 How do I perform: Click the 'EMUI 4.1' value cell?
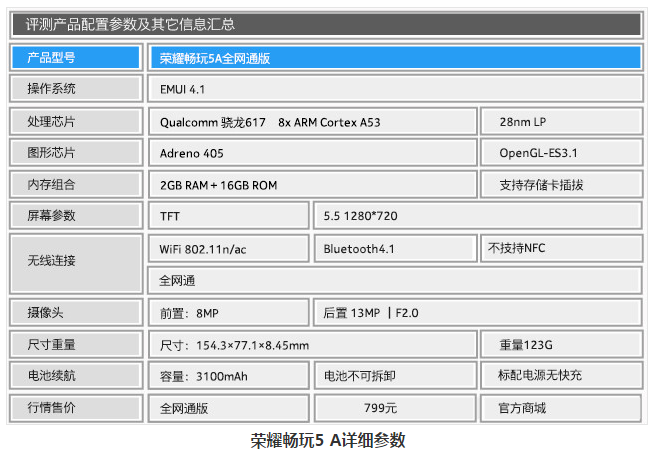(395, 89)
